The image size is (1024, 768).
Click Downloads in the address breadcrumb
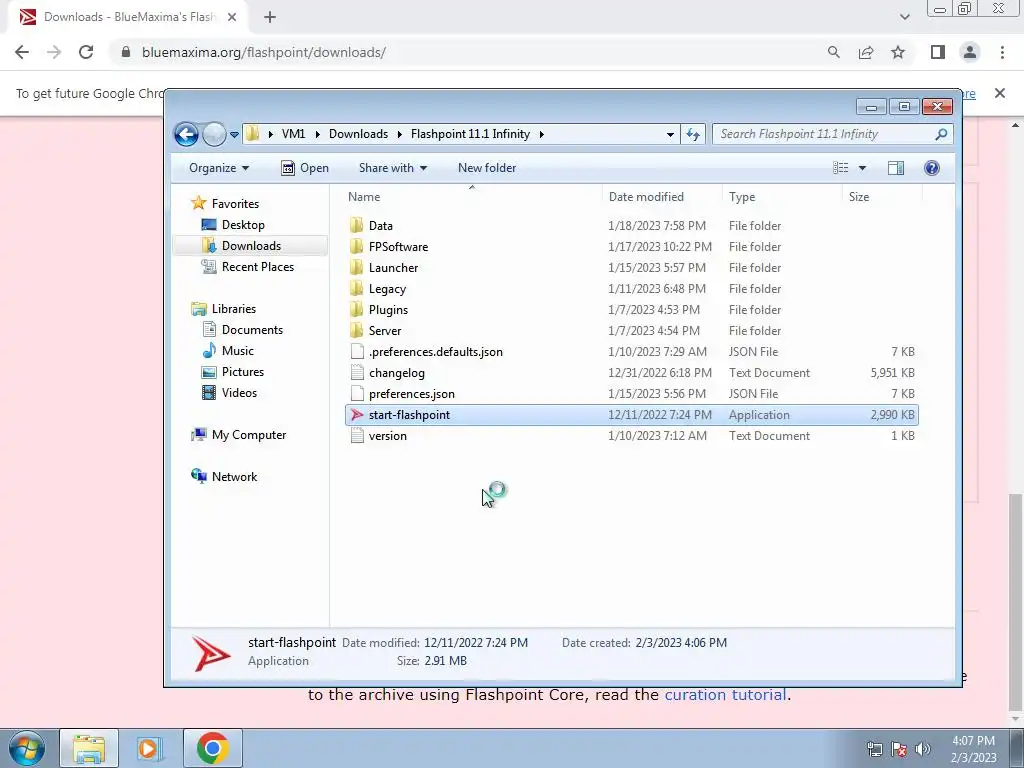click(x=358, y=134)
